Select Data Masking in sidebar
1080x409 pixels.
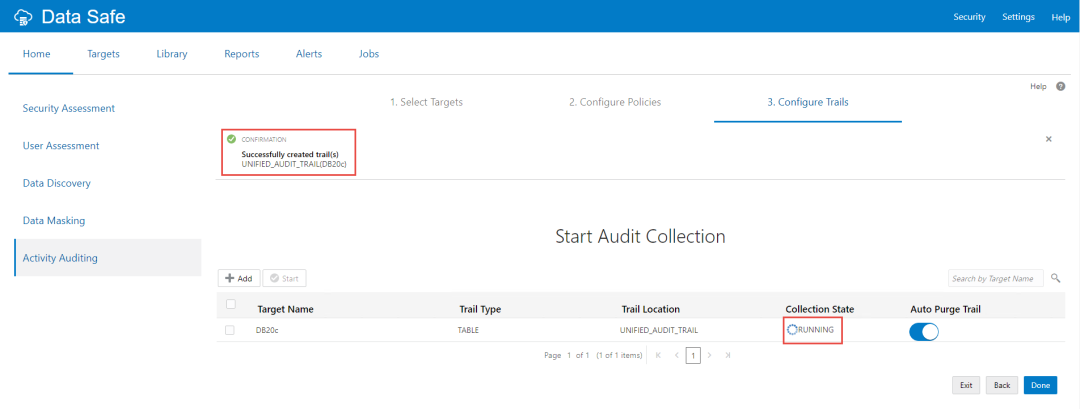coord(54,220)
